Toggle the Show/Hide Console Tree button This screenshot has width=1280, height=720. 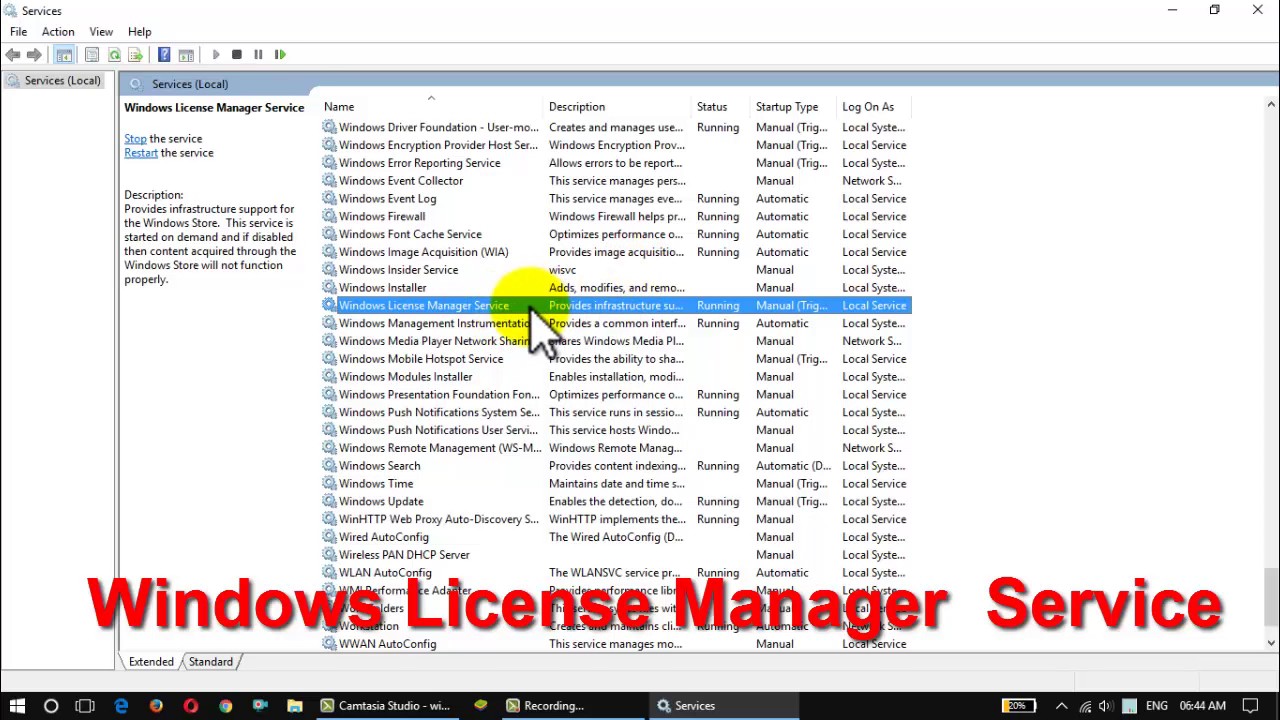64,55
